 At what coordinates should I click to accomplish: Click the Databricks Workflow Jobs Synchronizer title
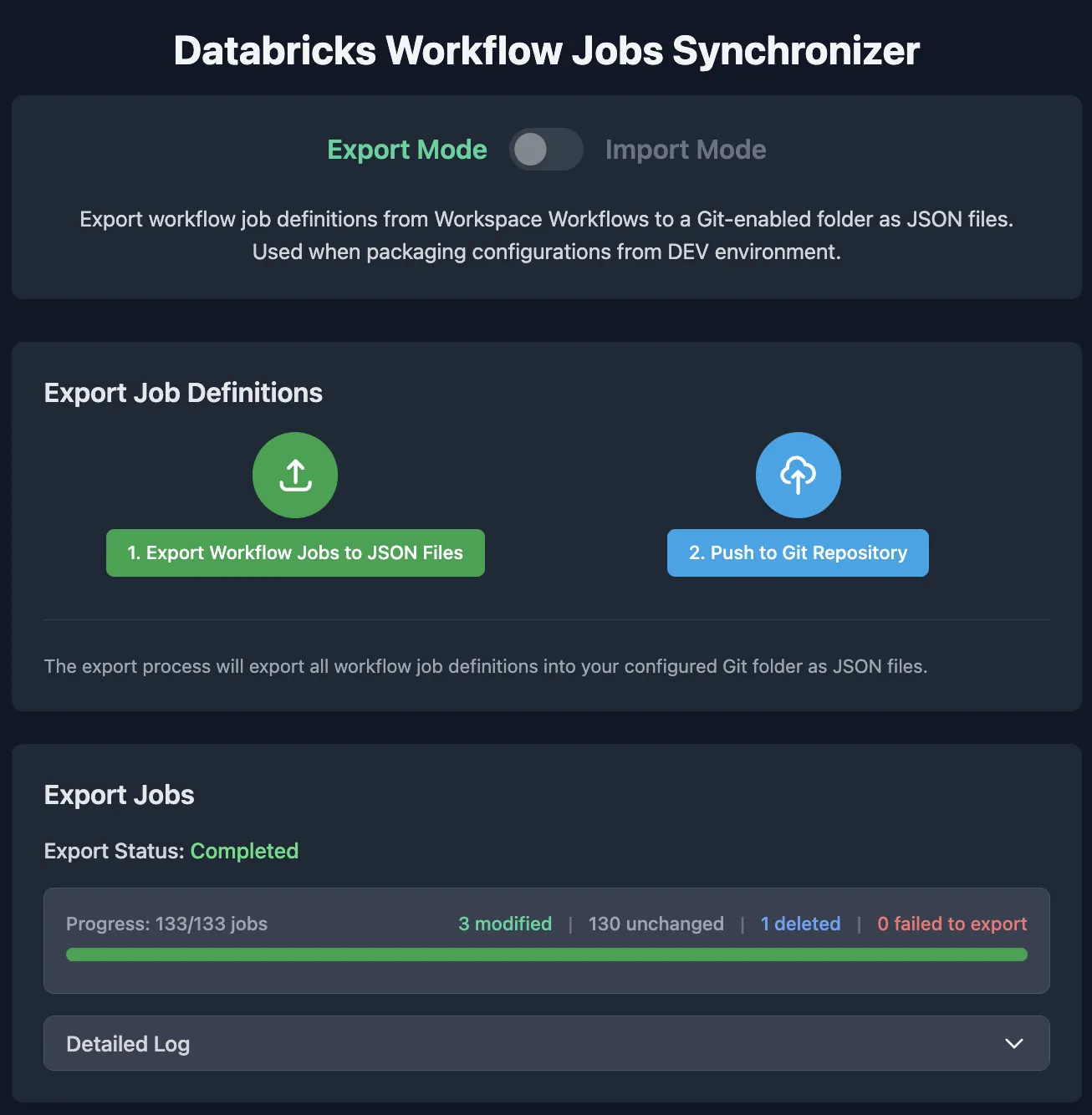coord(547,50)
